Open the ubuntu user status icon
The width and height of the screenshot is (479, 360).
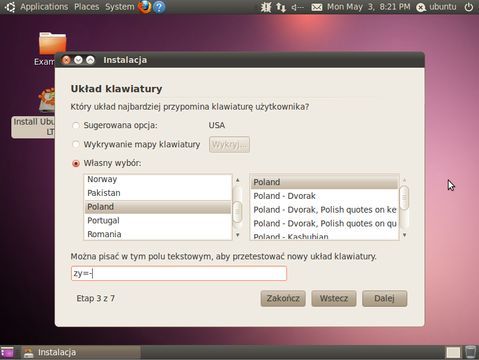pos(421,7)
